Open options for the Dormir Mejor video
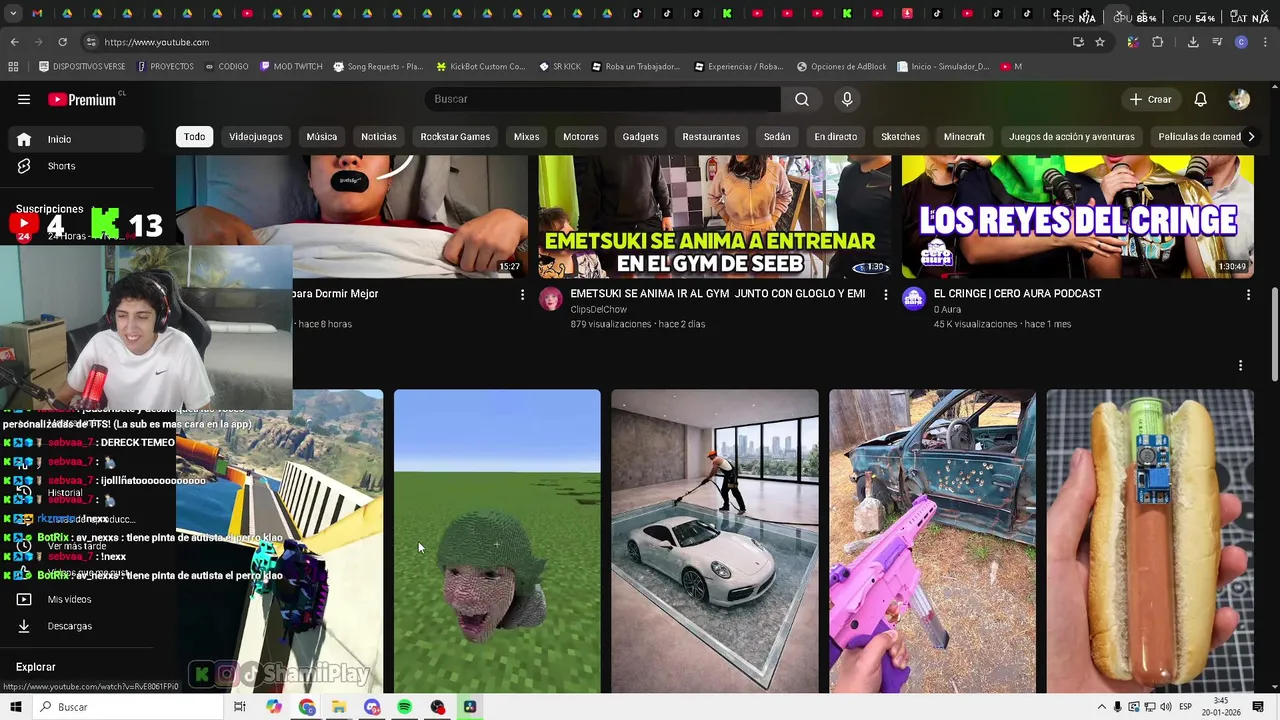Viewport: 1280px width, 720px height. click(x=522, y=295)
